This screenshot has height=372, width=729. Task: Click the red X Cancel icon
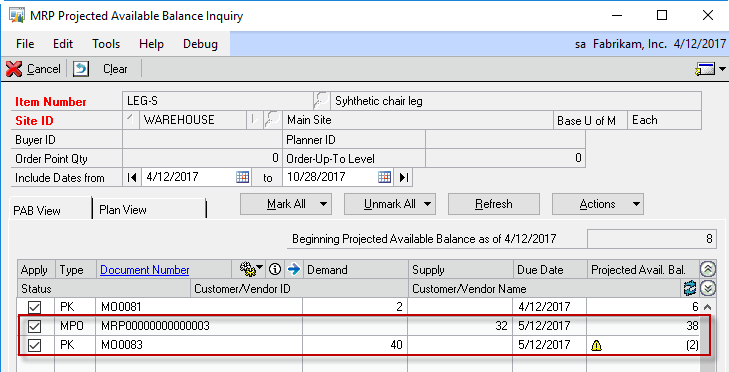(14, 69)
